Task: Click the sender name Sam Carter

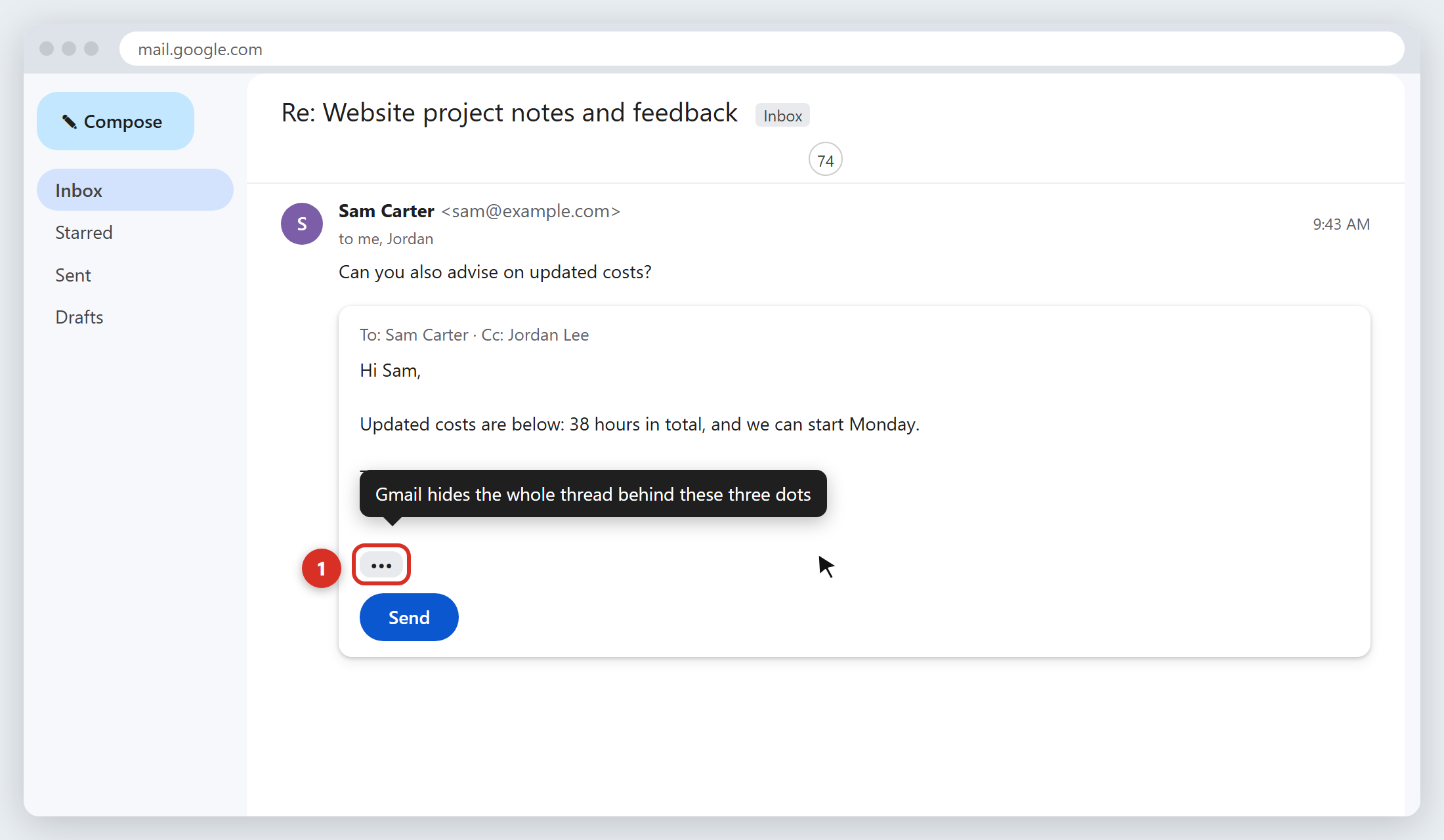Action: point(387,211)
